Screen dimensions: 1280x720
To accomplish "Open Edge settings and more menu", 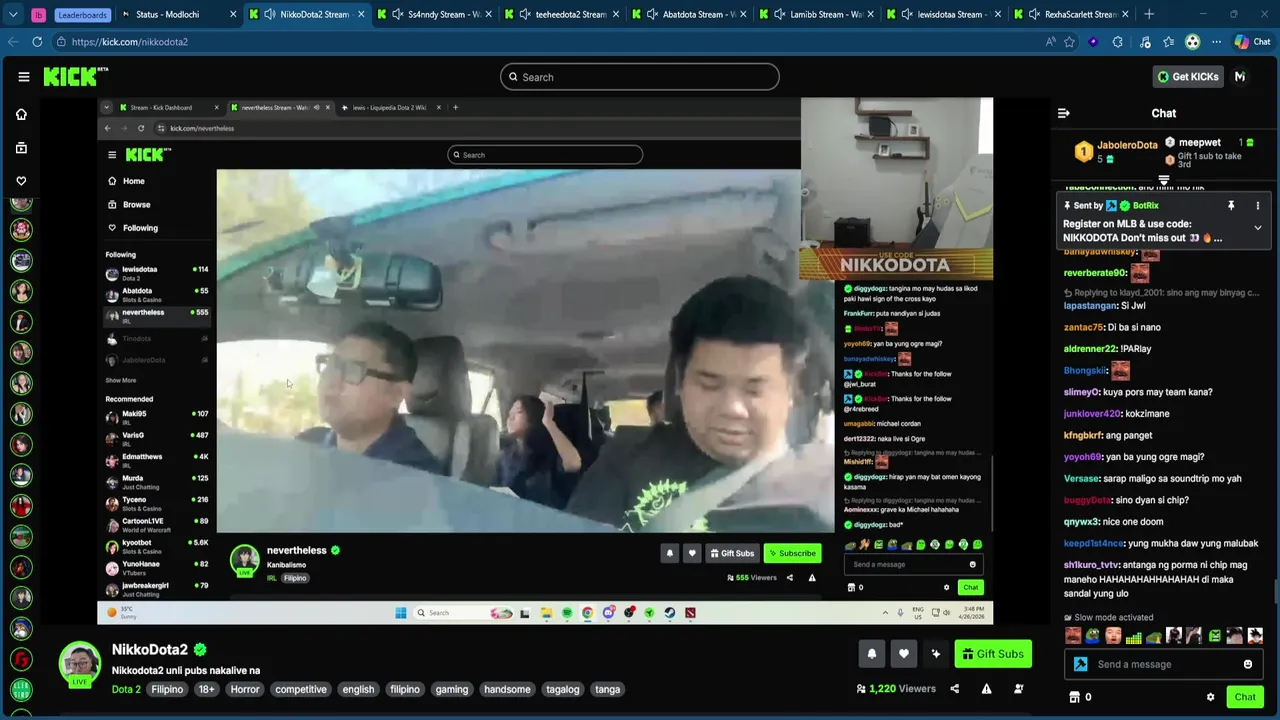I will click(x=1216, y=42).
